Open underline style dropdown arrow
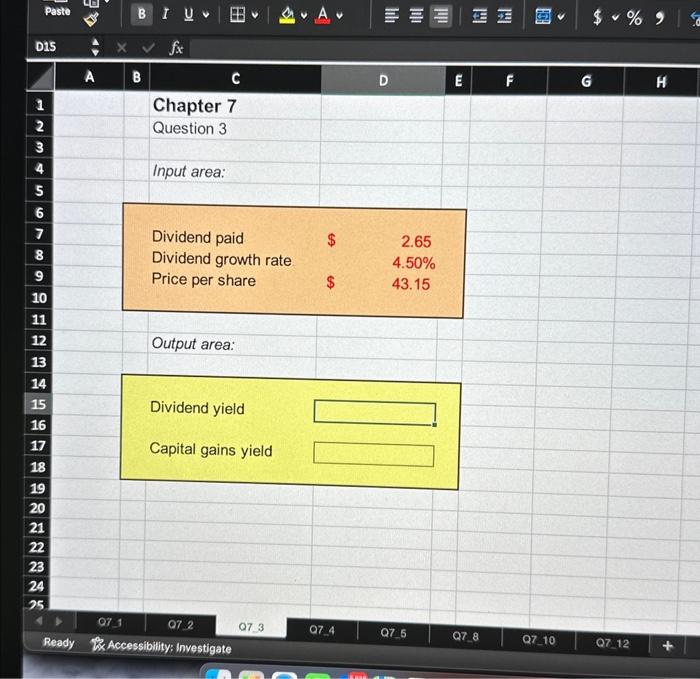Image resolution: width=700 pixels, height=679 pixels. tap(206, 15)
